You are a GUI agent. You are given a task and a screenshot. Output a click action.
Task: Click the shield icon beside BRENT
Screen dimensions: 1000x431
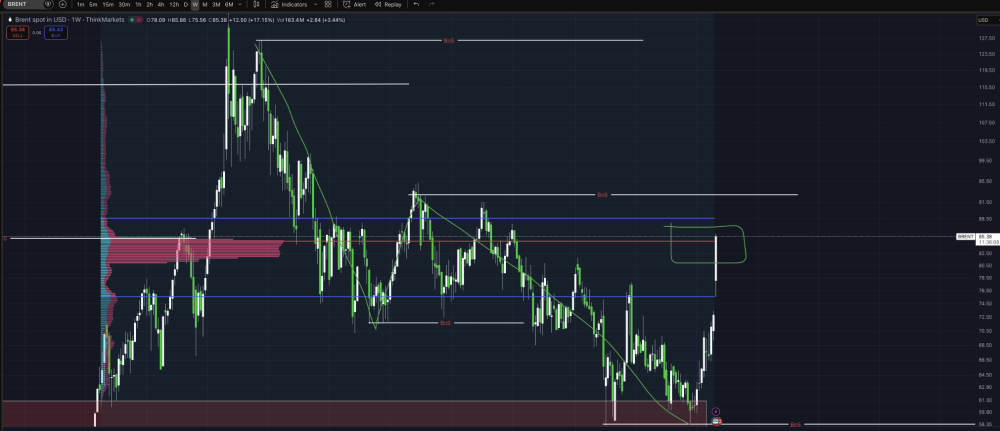point(47,4)
